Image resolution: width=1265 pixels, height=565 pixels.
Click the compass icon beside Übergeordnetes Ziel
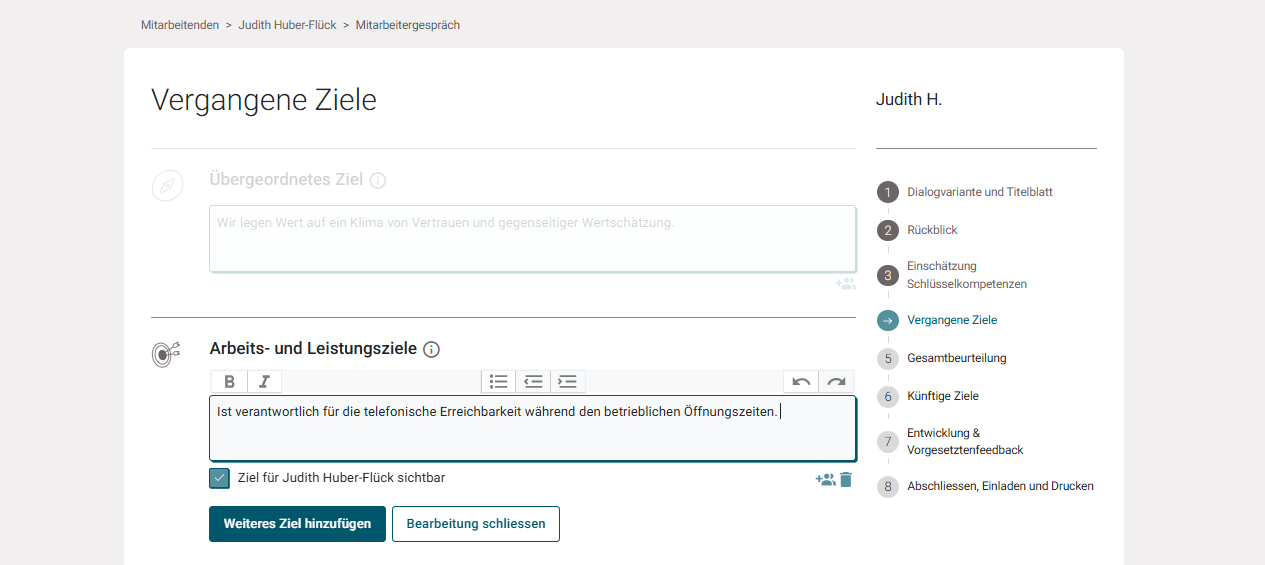click(167, 186)
